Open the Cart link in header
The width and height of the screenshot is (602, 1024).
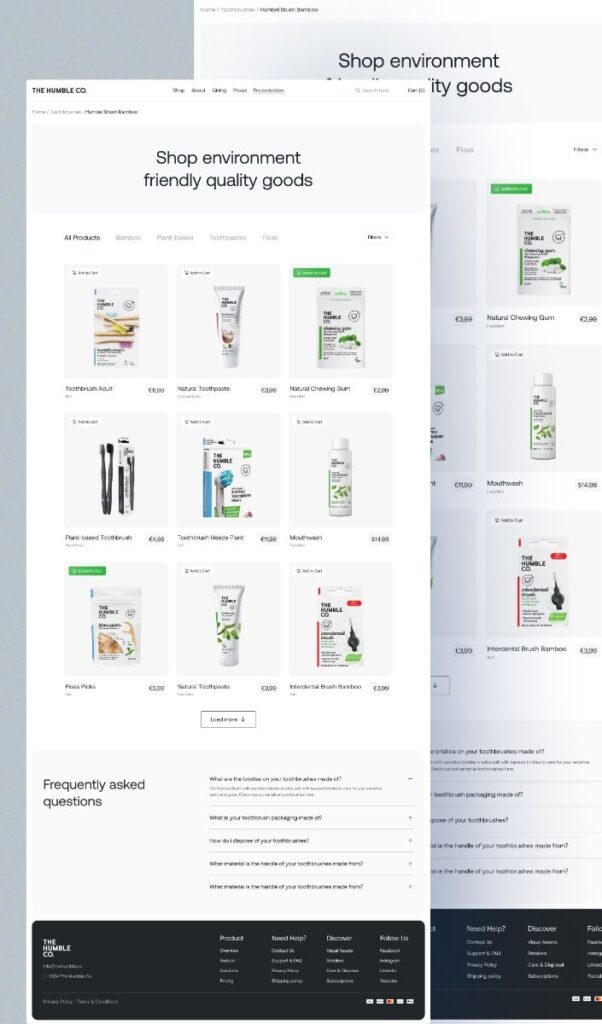click(416, 91)
